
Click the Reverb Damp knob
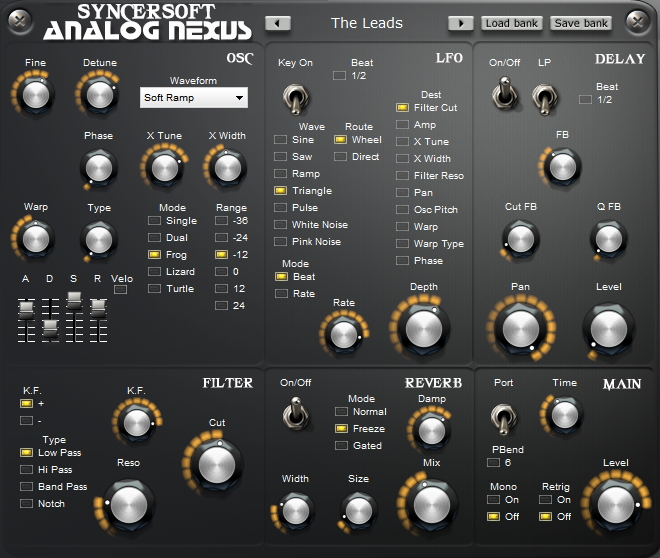click(x=432, y=431)
